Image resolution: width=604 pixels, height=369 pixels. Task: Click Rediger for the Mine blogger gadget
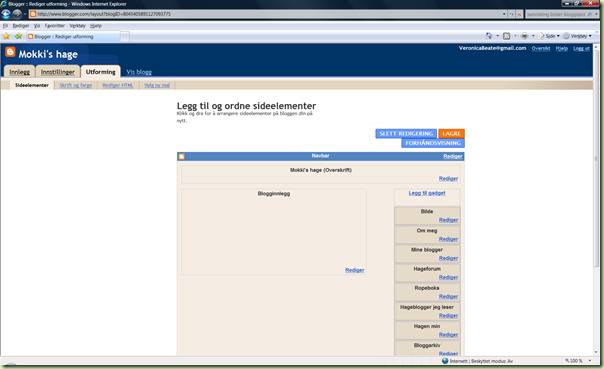click(x=448, y=258)
